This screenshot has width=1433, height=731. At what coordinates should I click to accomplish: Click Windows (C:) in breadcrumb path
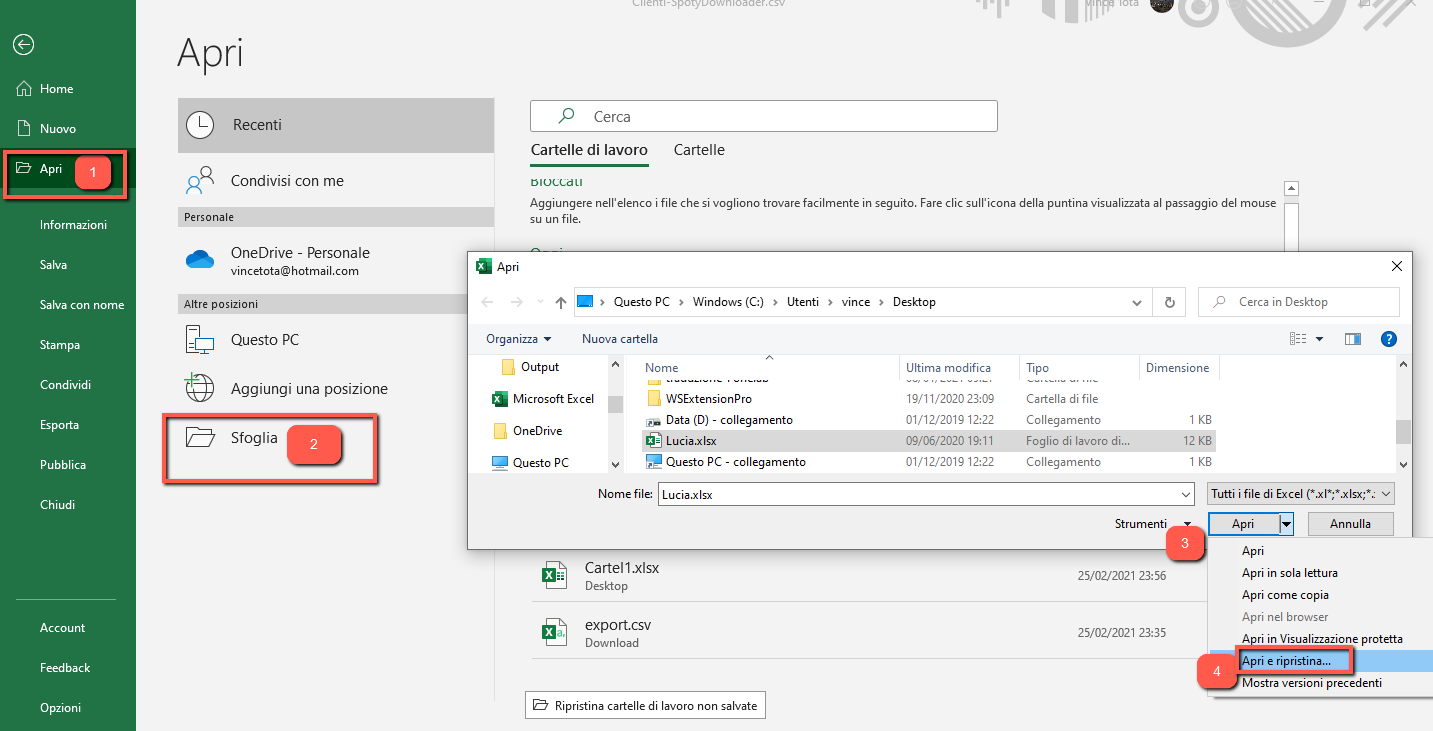728,302
